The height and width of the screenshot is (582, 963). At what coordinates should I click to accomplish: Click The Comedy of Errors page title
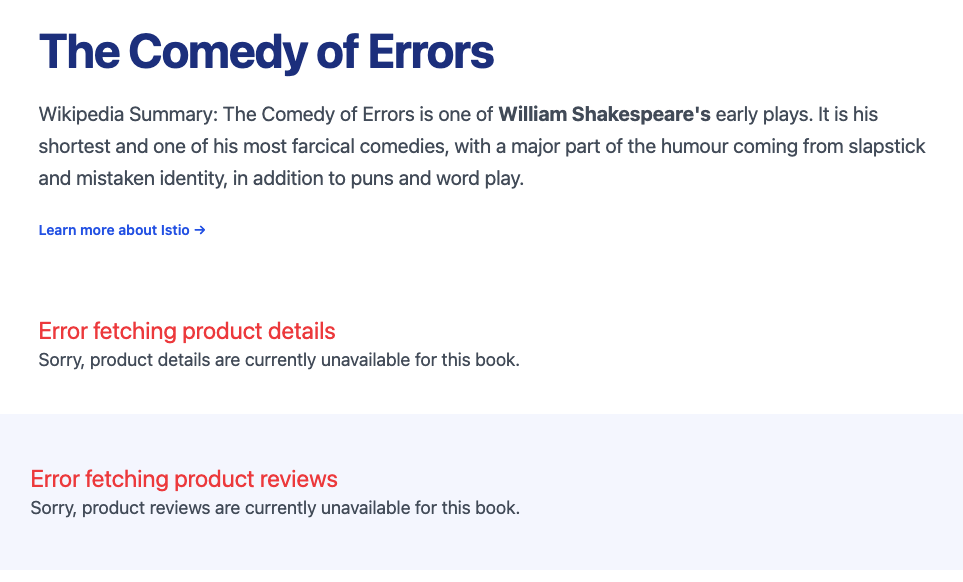266,52
